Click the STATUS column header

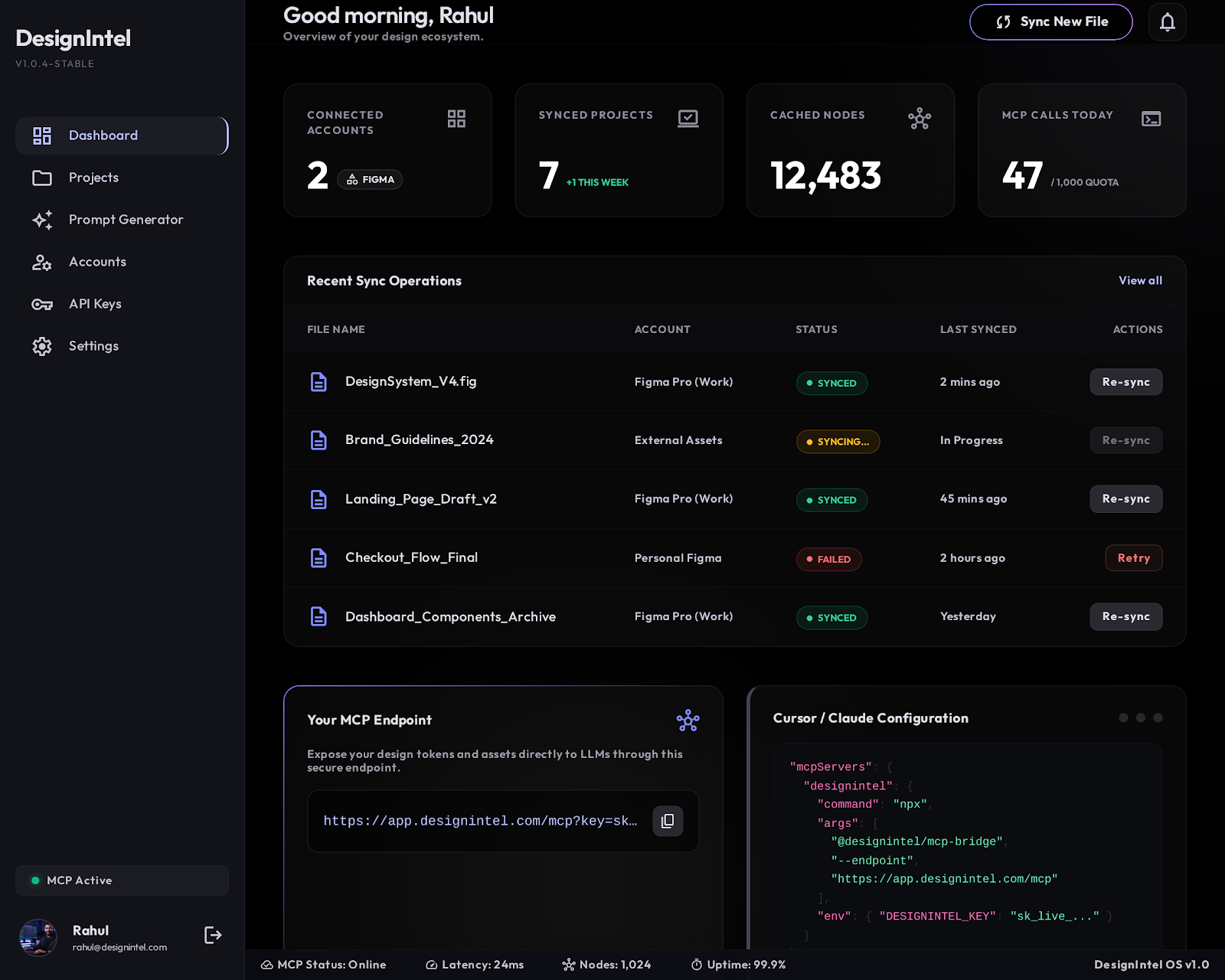[x=816, y=329]
